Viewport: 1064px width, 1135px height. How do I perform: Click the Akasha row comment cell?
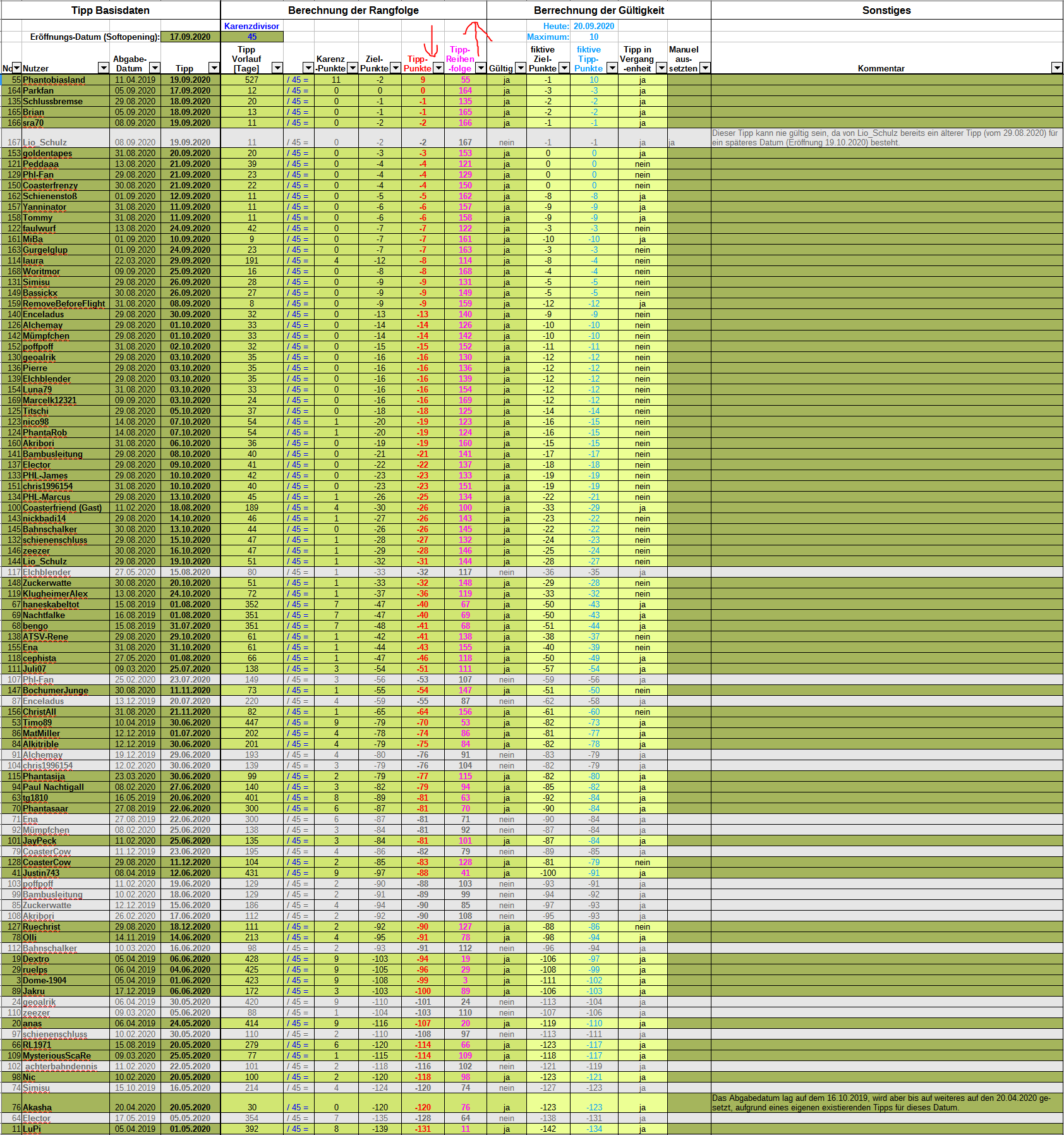[886, 1103]
